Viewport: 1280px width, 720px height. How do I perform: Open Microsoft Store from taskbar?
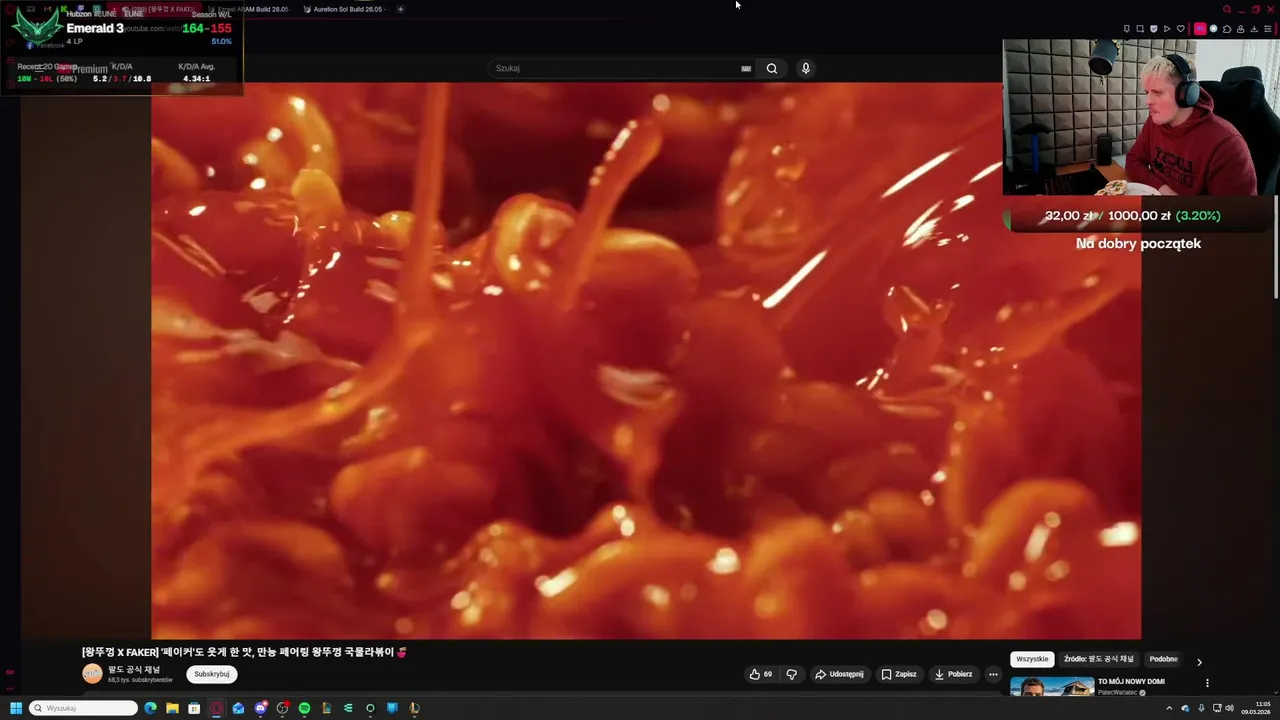point(194,708)
